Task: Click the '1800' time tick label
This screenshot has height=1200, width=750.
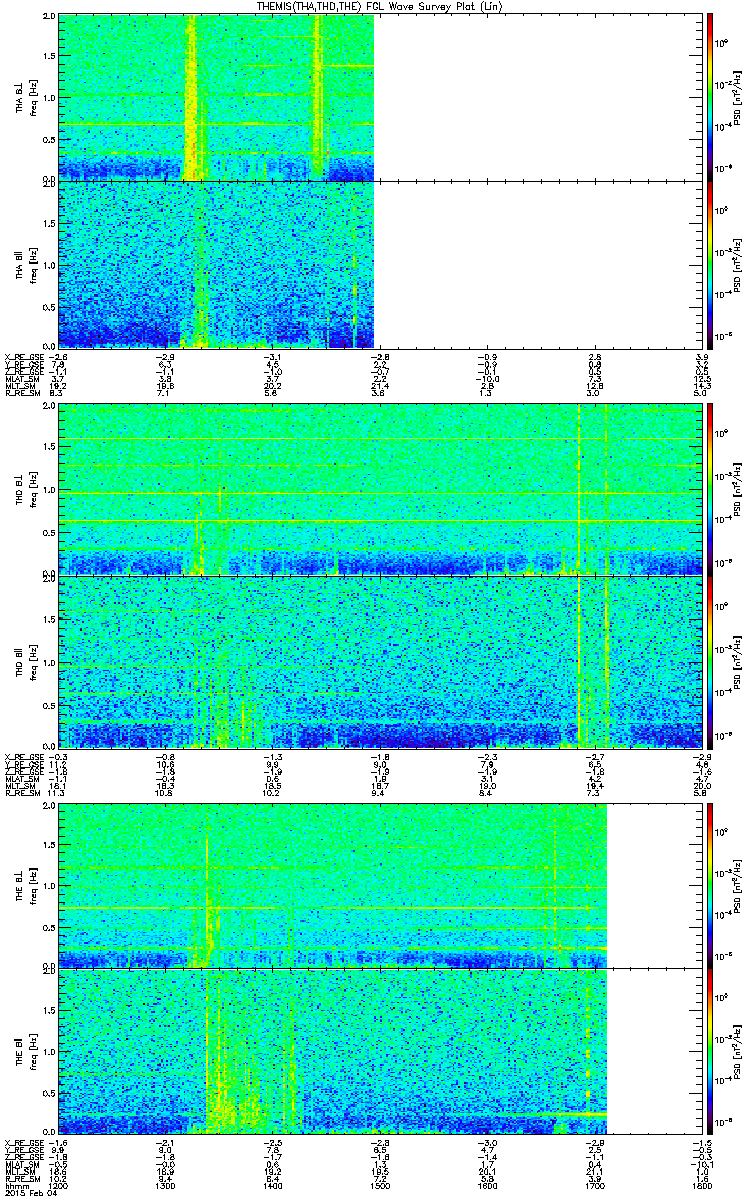Action: pyautogui.click(x=702, y=1186)
